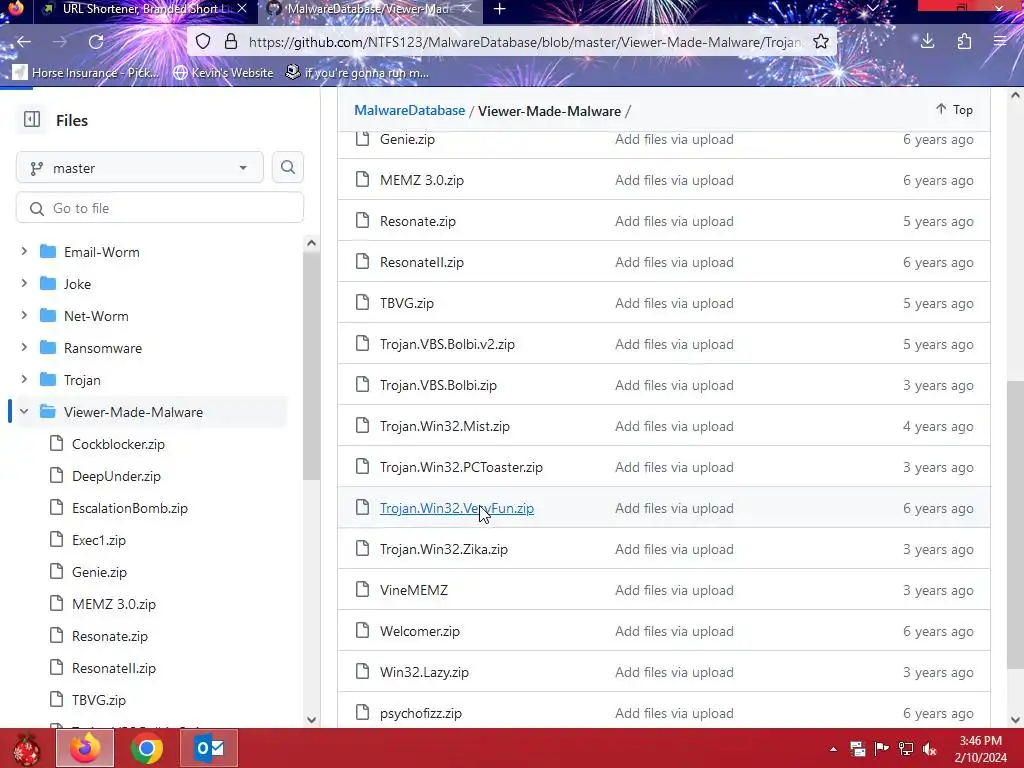Image resolution: width=1024 pixels, height=768 pixels.
Task: Open the master branch dropdown
Action: (x=140, y=168)
